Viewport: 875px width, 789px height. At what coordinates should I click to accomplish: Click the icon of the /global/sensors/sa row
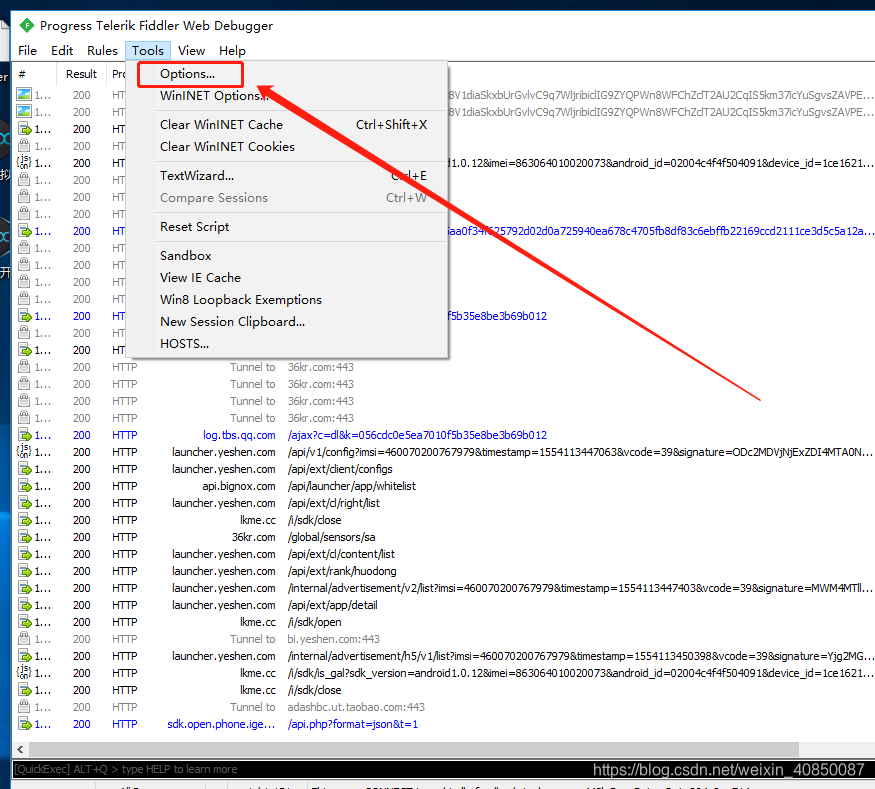click(25, 537)
